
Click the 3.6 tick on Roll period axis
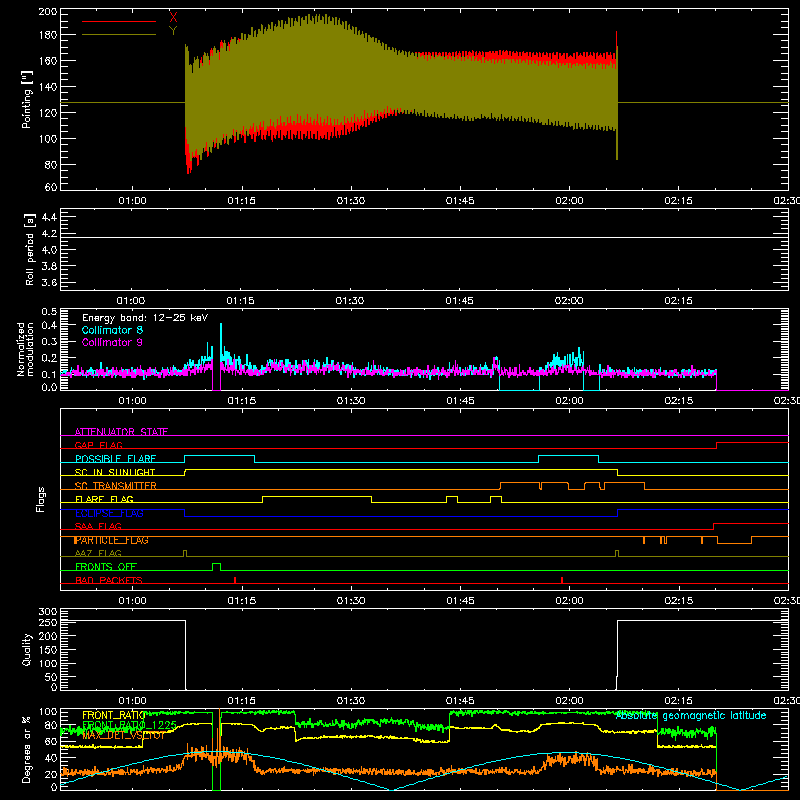49,283
